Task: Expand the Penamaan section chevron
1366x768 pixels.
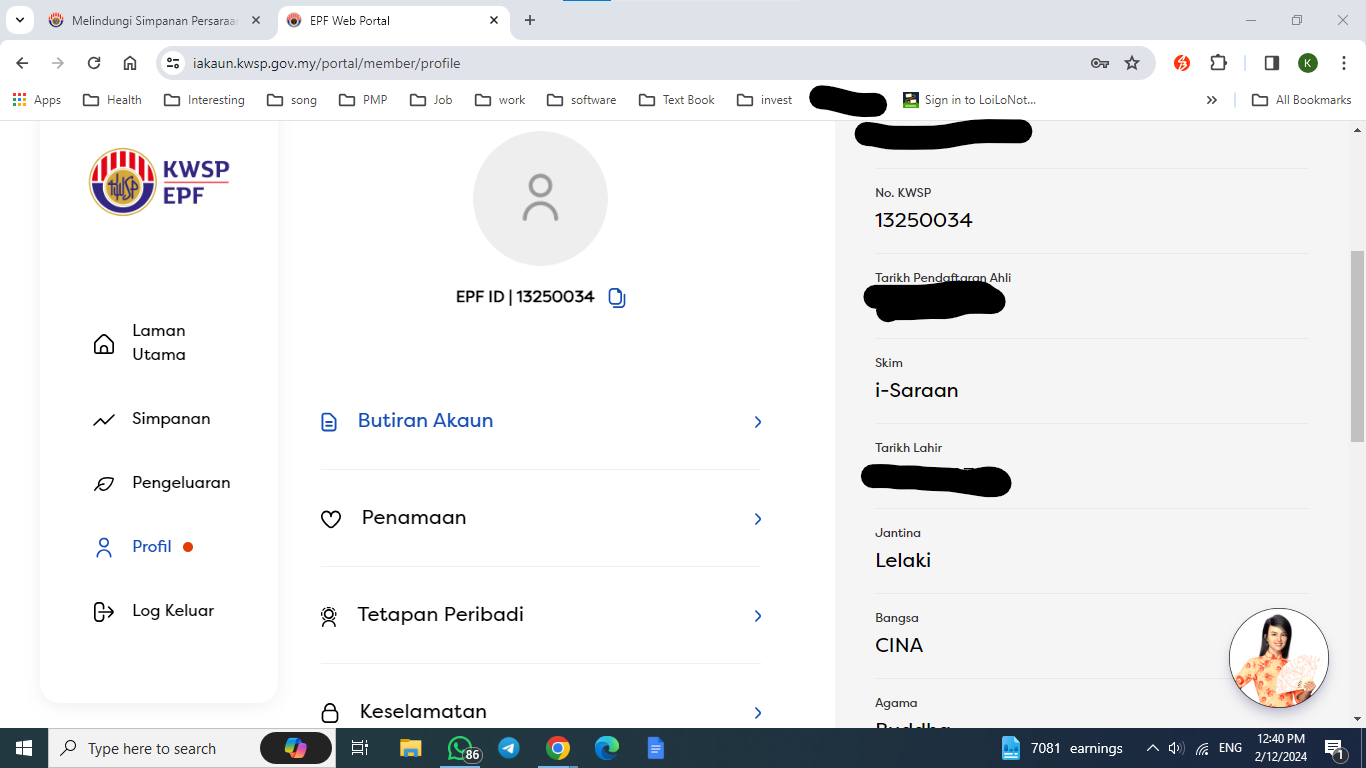Action: click(x=757, y=519)
